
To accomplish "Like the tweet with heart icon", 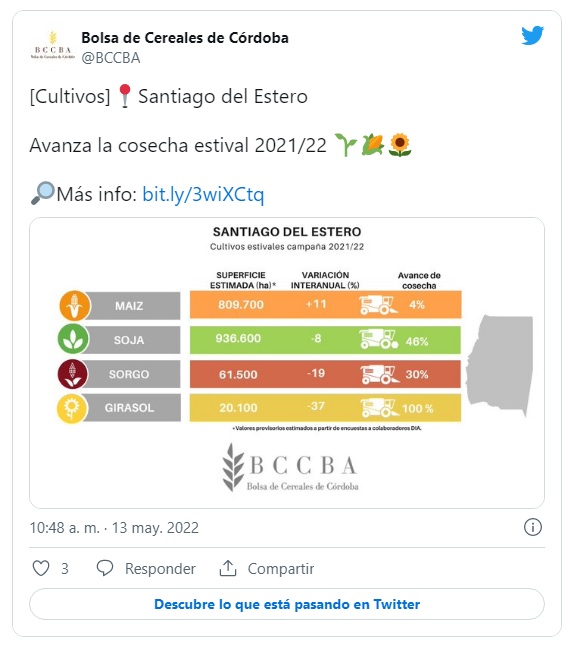I will pos(41,568).
